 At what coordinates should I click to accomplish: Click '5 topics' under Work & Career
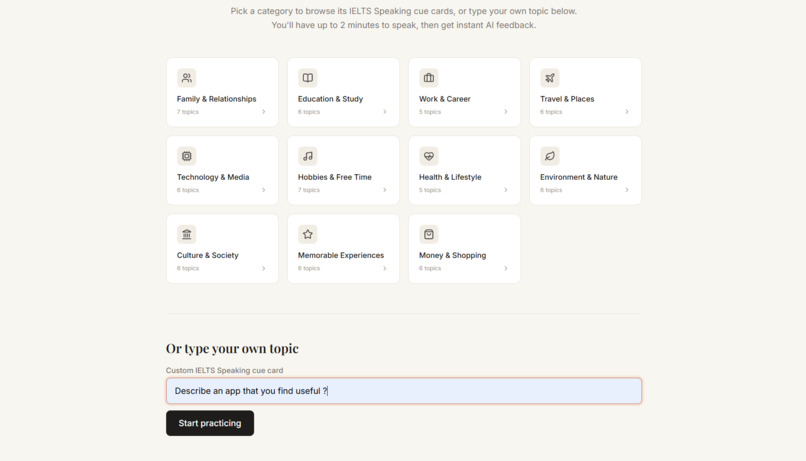pyautogui.click(x=430, y=112)
